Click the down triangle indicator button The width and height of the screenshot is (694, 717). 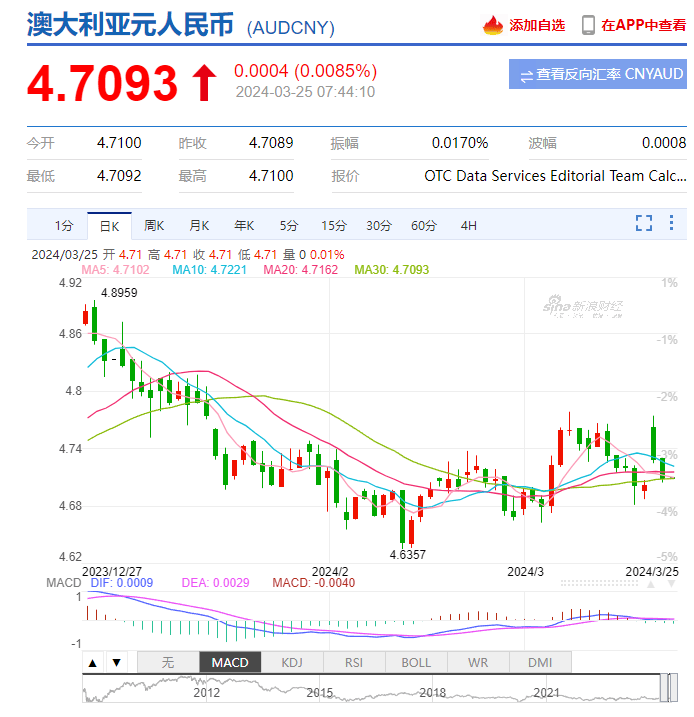[x=116, y=662]
